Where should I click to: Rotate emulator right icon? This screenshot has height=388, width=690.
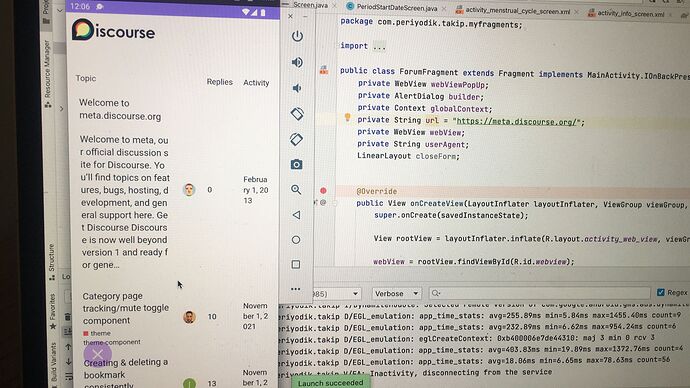(297, 139)
